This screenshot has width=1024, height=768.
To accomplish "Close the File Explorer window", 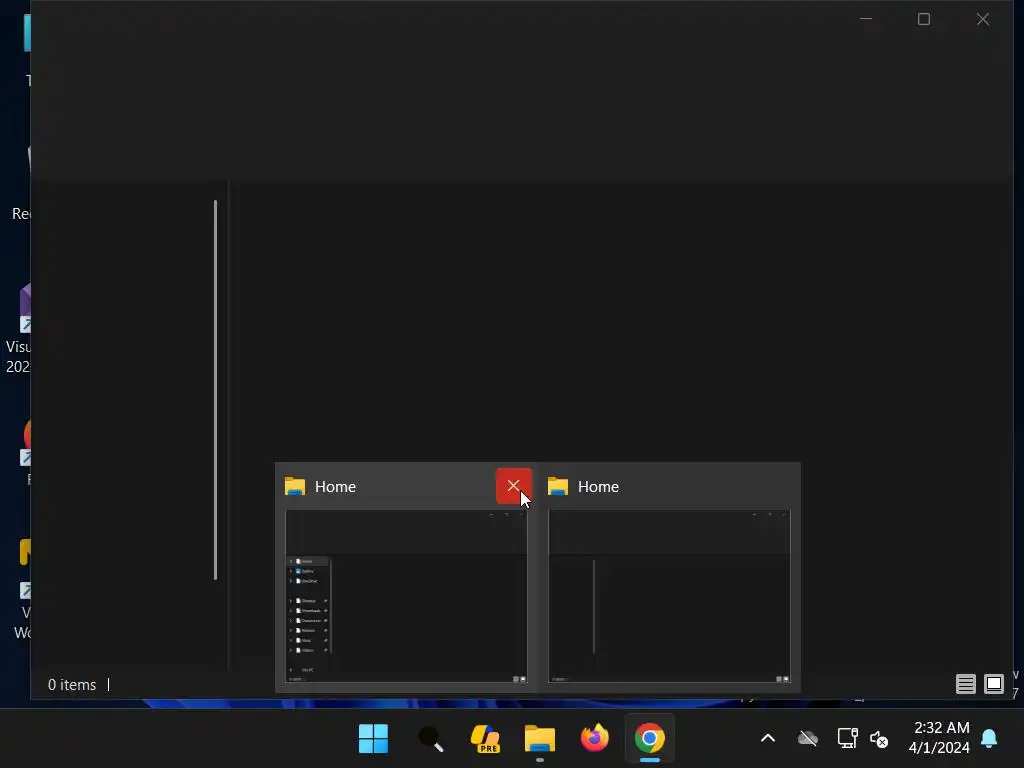I will pos(983,20).
